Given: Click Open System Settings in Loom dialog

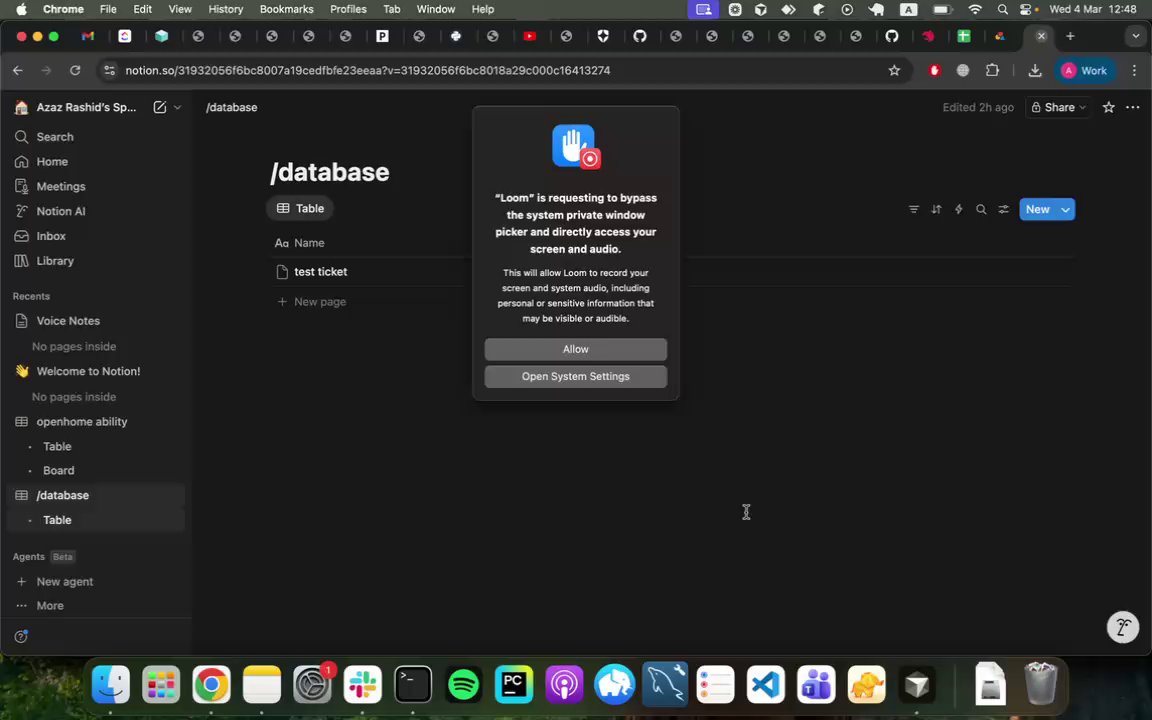Looking at the screenshot, I should point(575,376).
